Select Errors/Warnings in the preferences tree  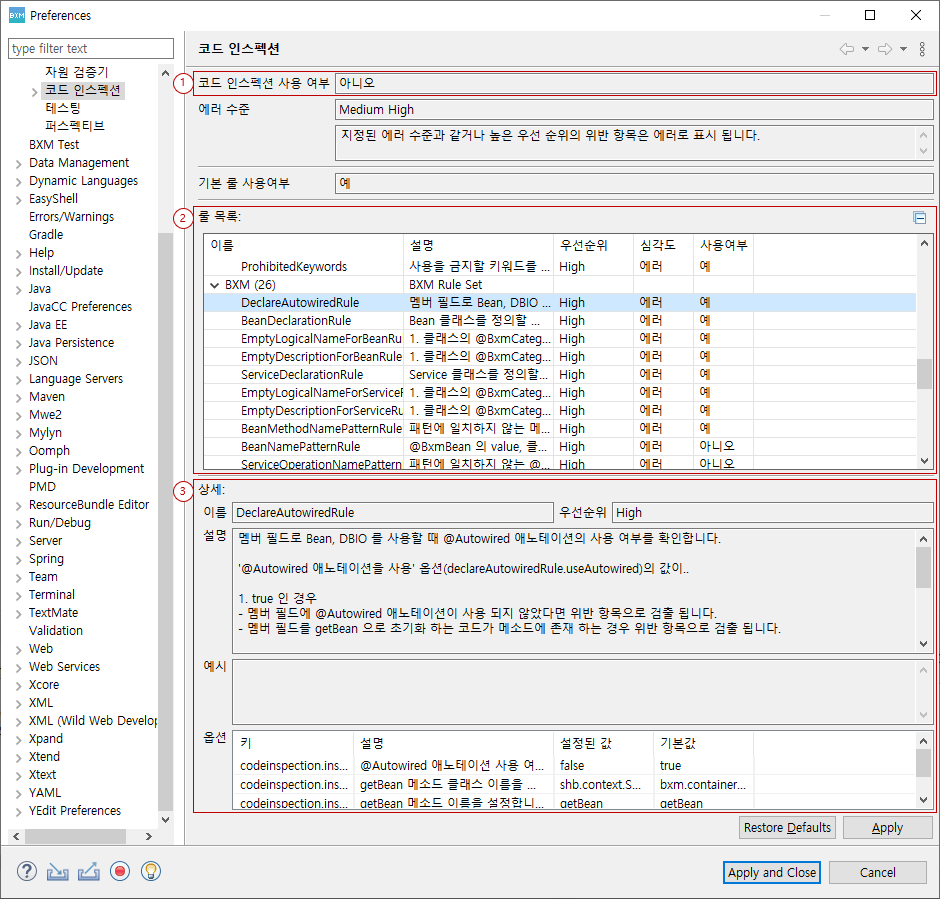[x=71, y=217]
